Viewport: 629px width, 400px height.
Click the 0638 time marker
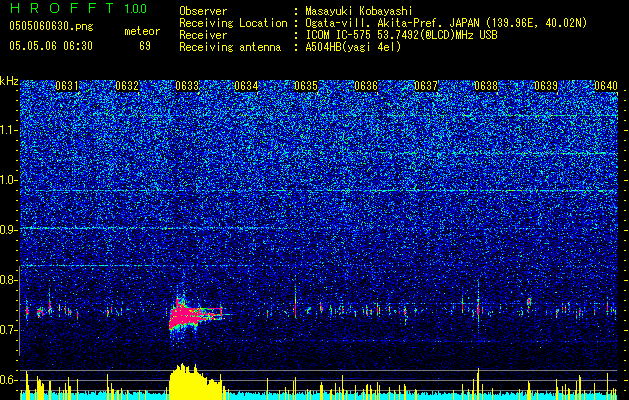pyautogui.click(x=486, y=86)
